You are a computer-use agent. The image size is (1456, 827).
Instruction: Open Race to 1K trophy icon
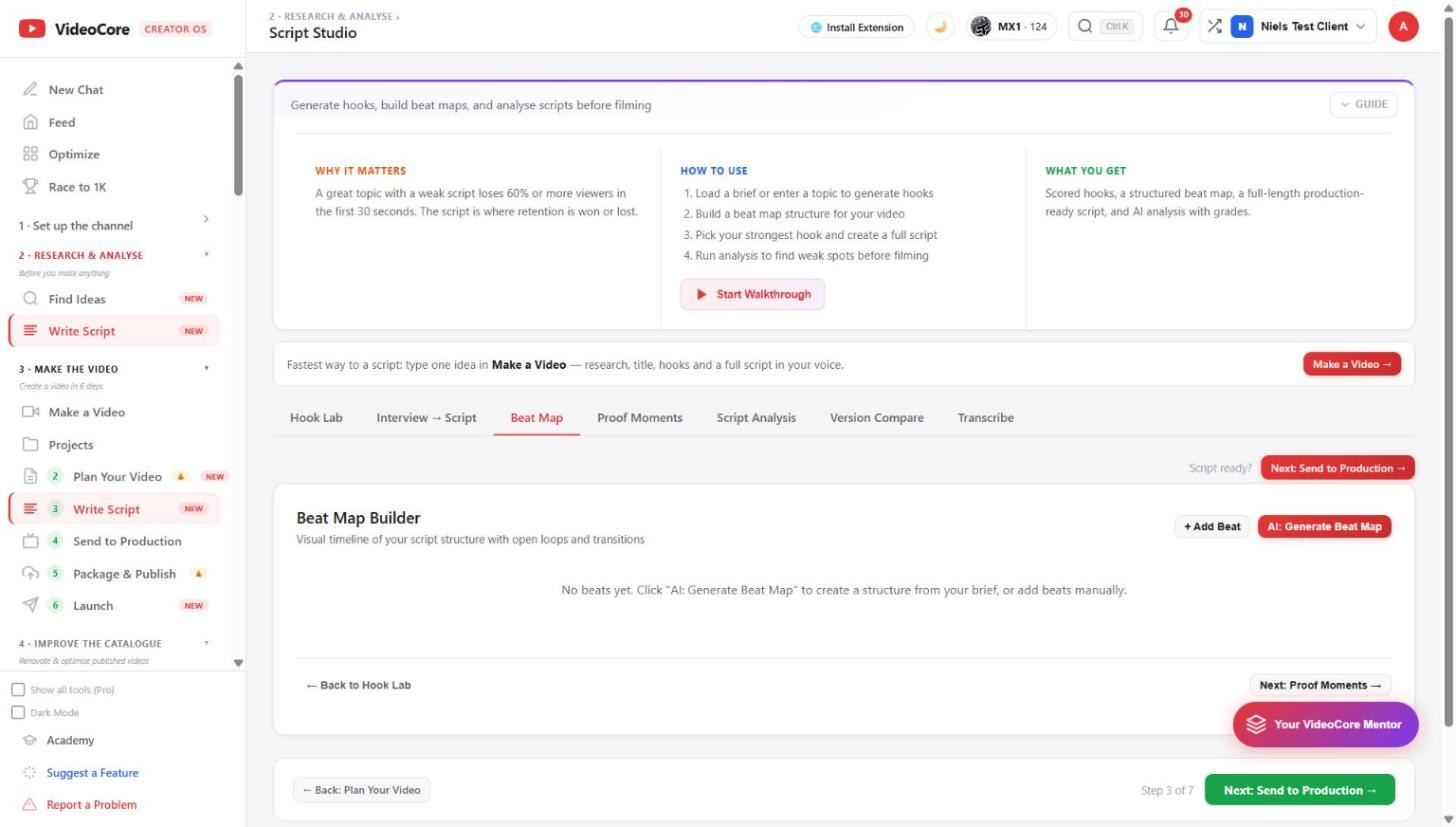coord(30,187)
